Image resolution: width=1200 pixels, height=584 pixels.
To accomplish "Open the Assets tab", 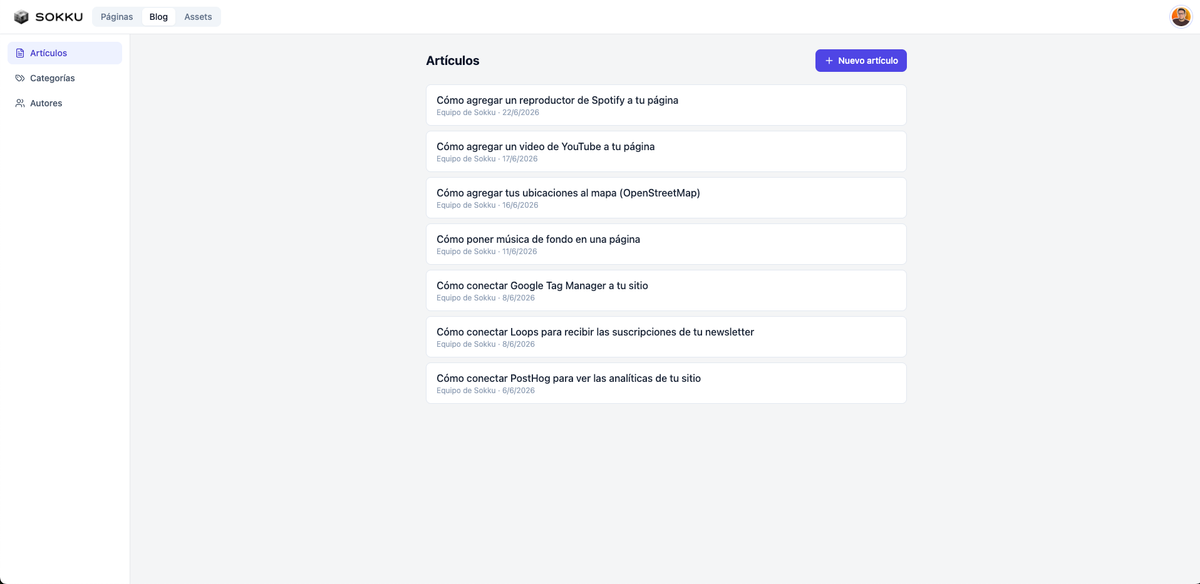I will tap(198, 17).
